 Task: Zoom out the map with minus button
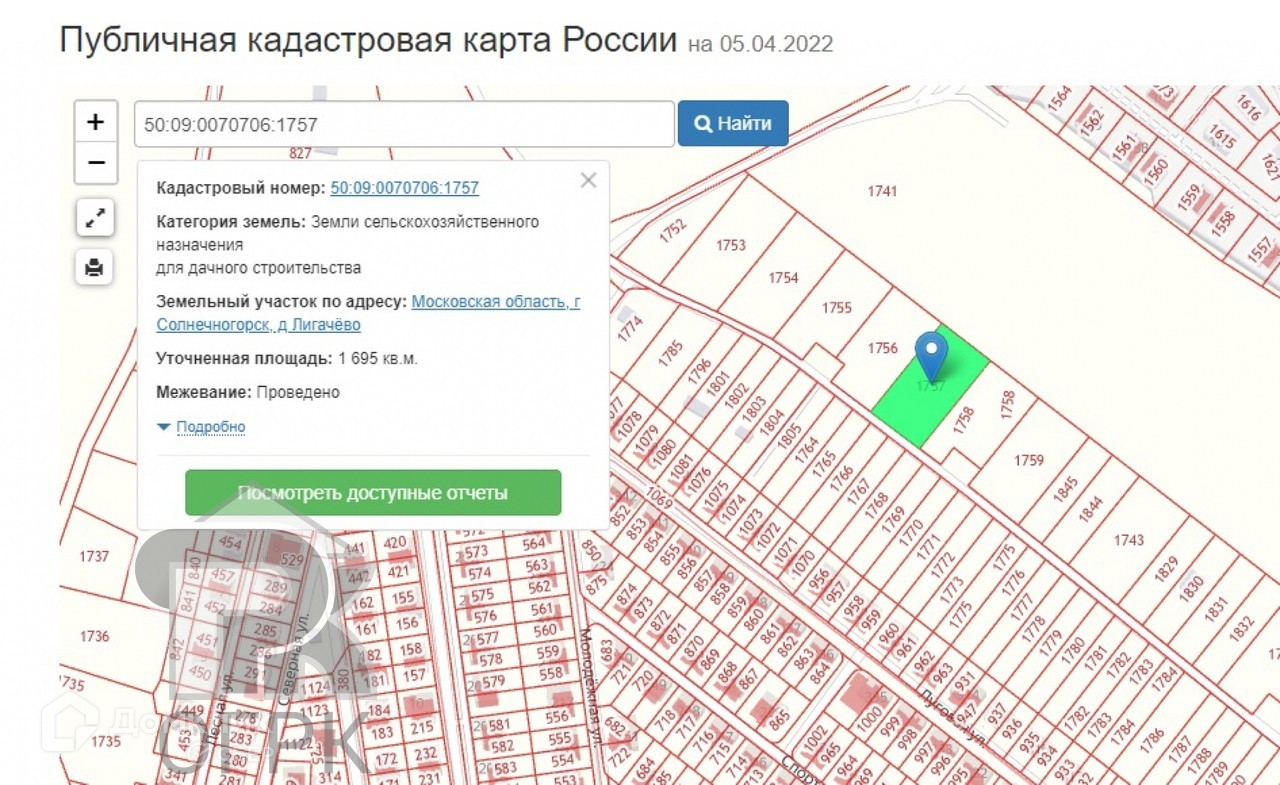pyautogui.click(x=96, y=162)
